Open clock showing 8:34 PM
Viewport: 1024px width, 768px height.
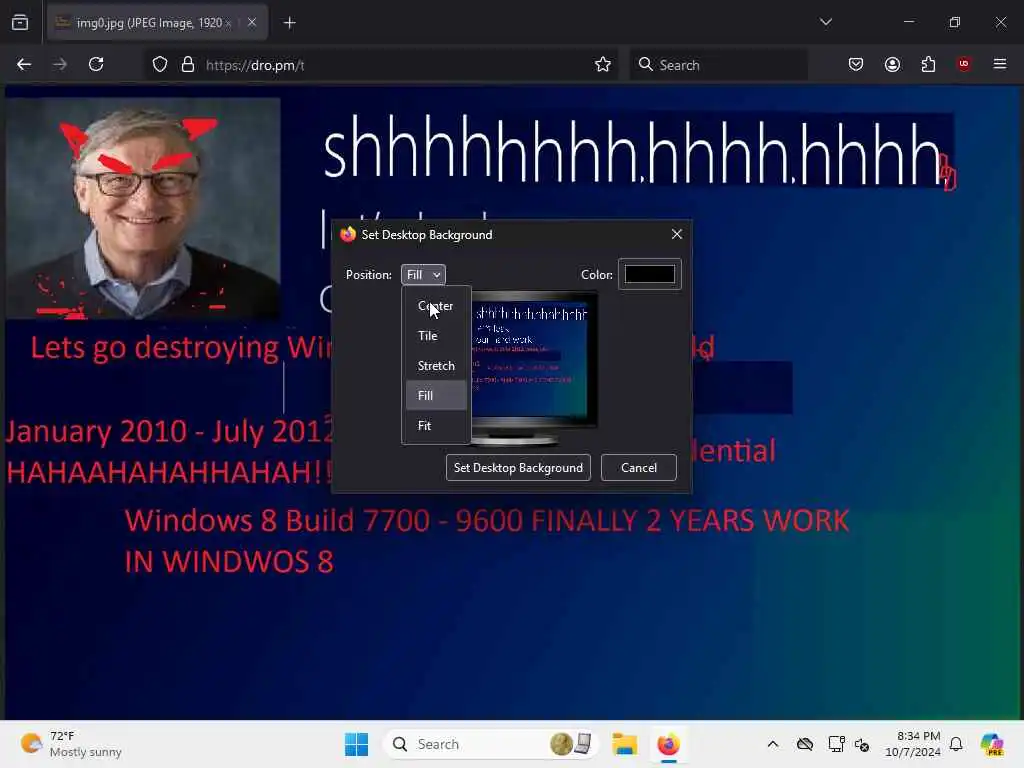[912, 744]
